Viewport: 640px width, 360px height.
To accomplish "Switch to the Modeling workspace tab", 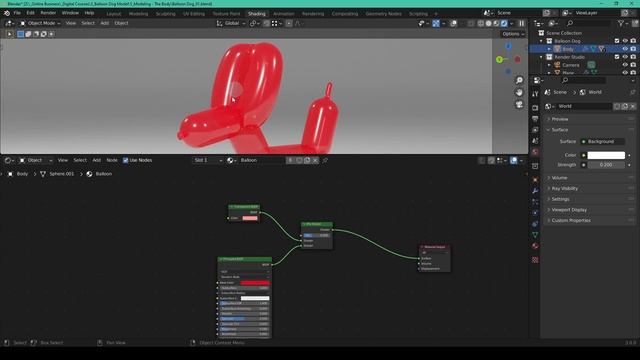I will [x=138, y=13].
